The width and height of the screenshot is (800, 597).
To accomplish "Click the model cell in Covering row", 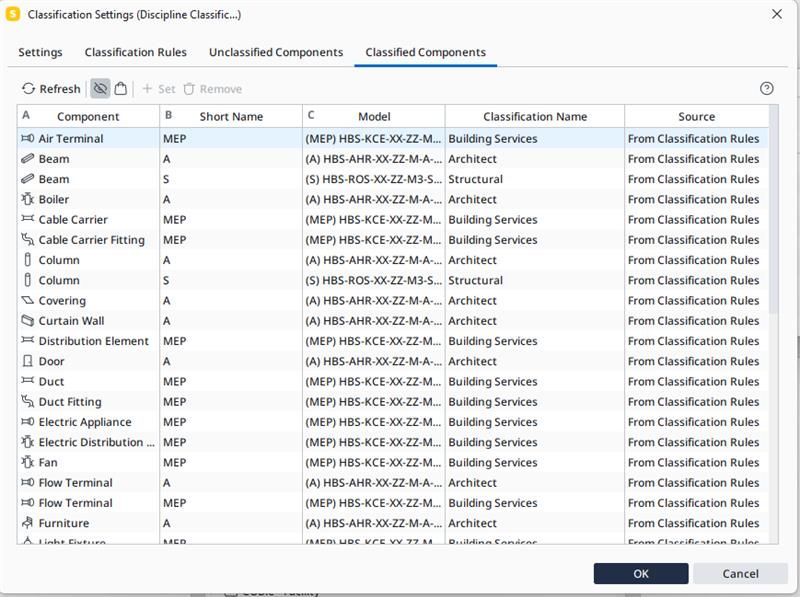I will coord(373,301).
